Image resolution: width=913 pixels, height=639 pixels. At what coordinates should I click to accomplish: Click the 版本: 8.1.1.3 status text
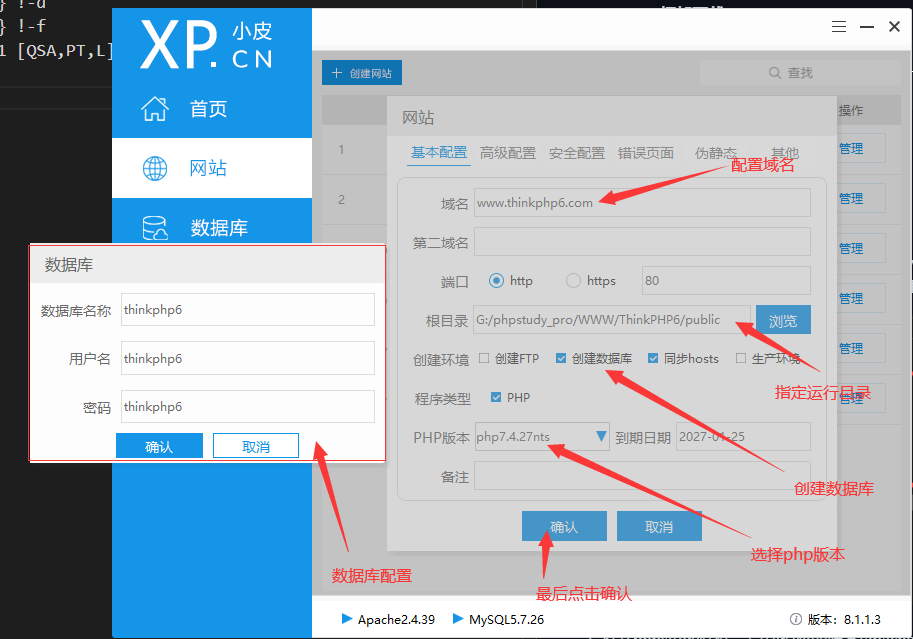click(x=844, y=619)
